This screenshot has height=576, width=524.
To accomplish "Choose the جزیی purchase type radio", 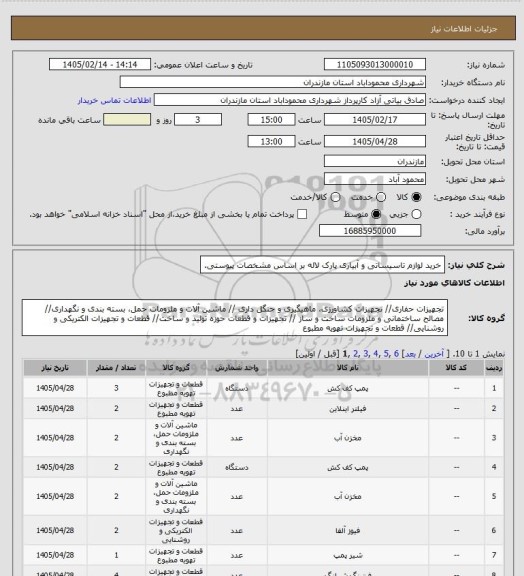I will (416, 214).
